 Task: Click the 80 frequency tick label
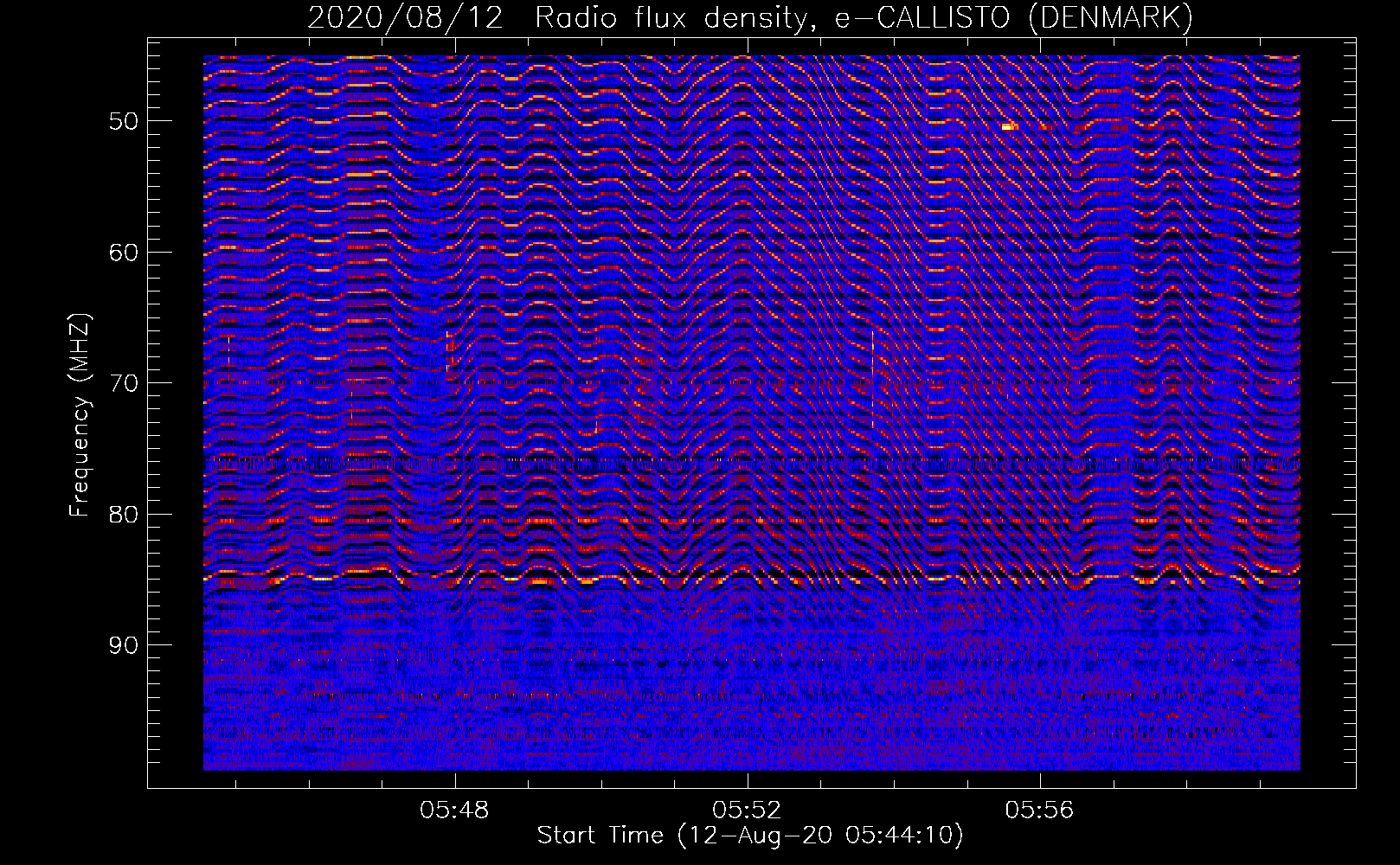(124, 515)
